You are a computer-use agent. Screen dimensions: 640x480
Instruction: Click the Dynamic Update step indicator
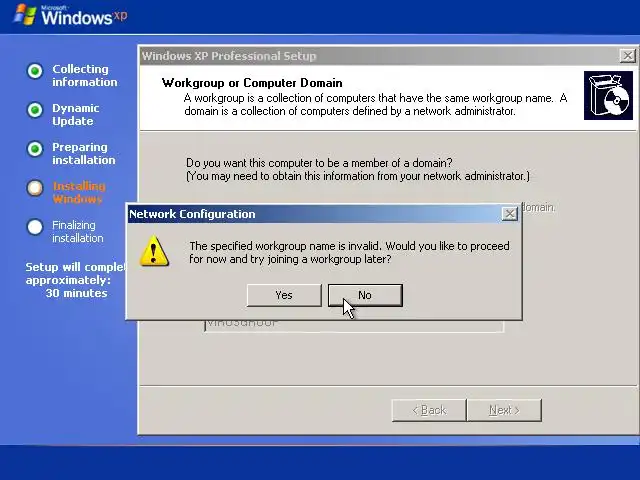click(x=35, y=110)
